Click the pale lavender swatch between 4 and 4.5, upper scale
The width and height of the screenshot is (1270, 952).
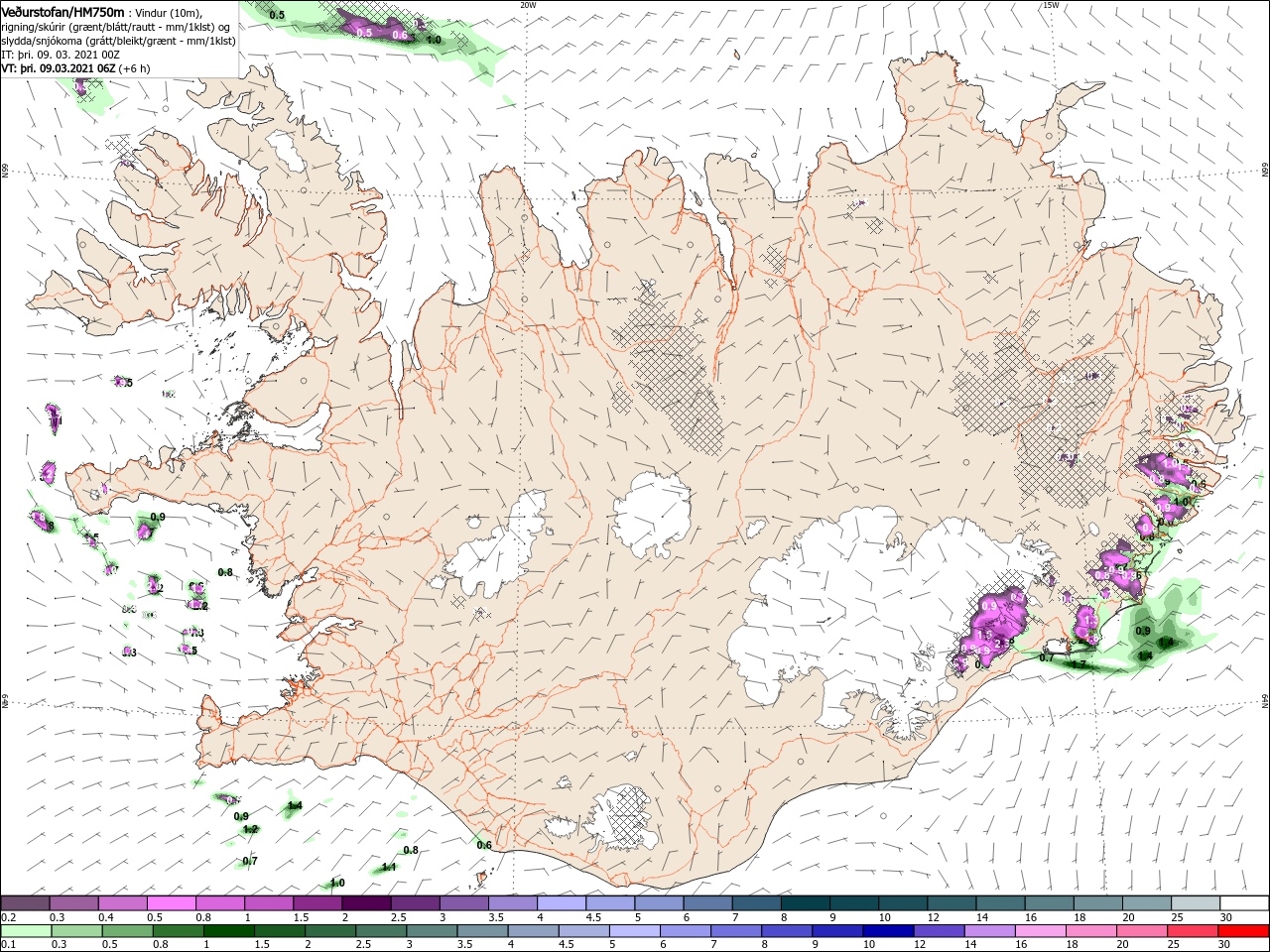coord(562,903)
